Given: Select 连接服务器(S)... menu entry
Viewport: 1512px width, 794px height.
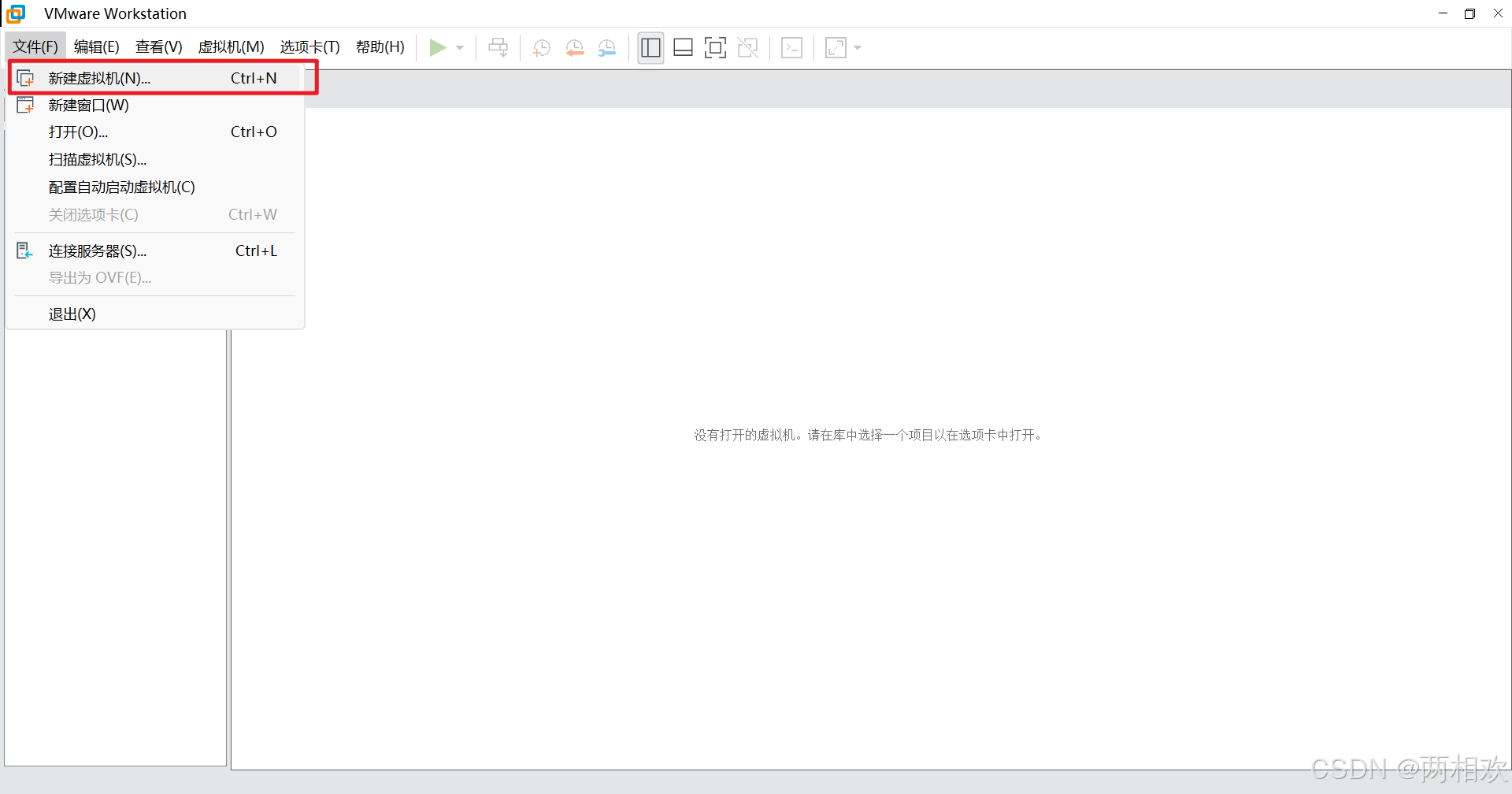Looking at the screenshot, I should coord(155,250).
